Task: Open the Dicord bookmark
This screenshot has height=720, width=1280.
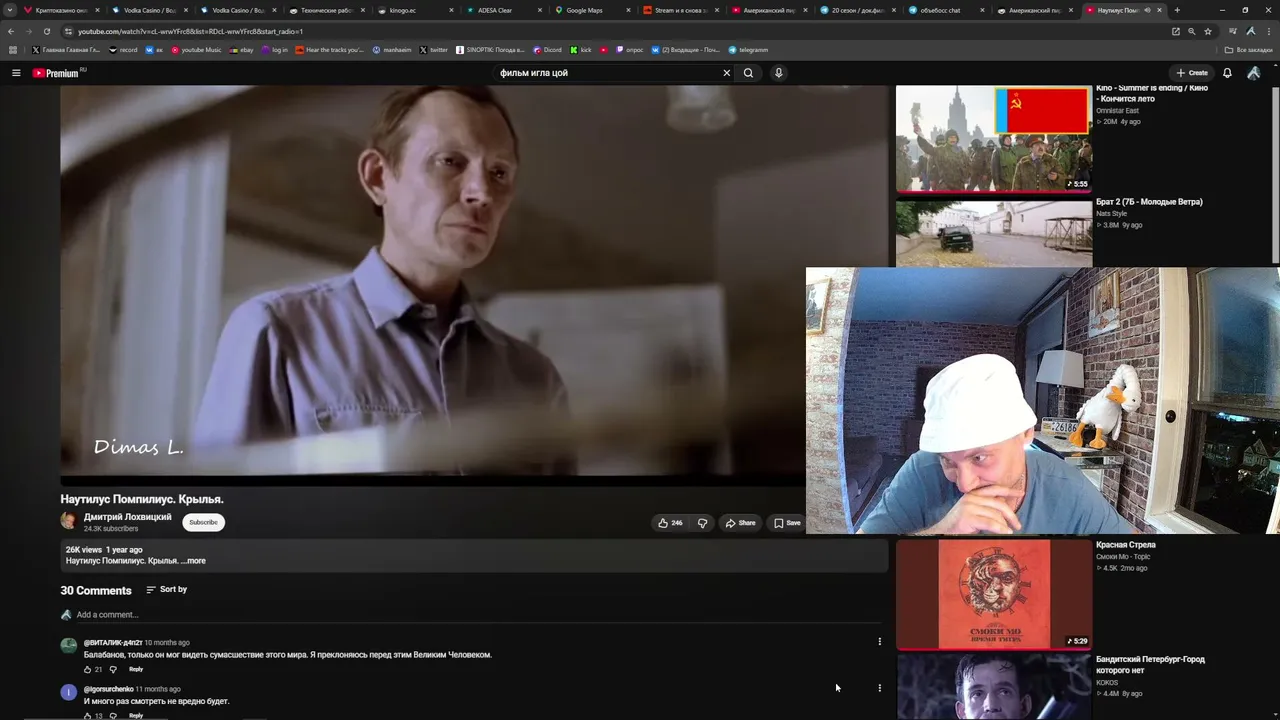Action: 548,50
